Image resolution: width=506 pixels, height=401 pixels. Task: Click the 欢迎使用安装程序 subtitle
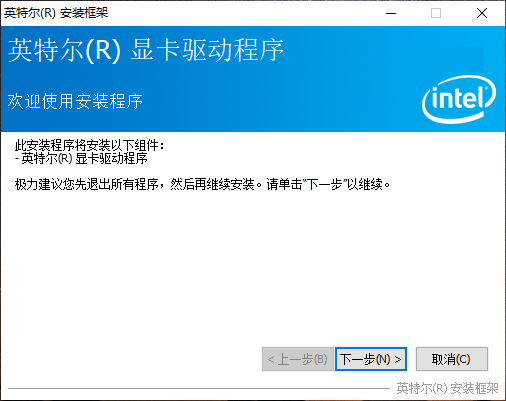pos(75,101)
